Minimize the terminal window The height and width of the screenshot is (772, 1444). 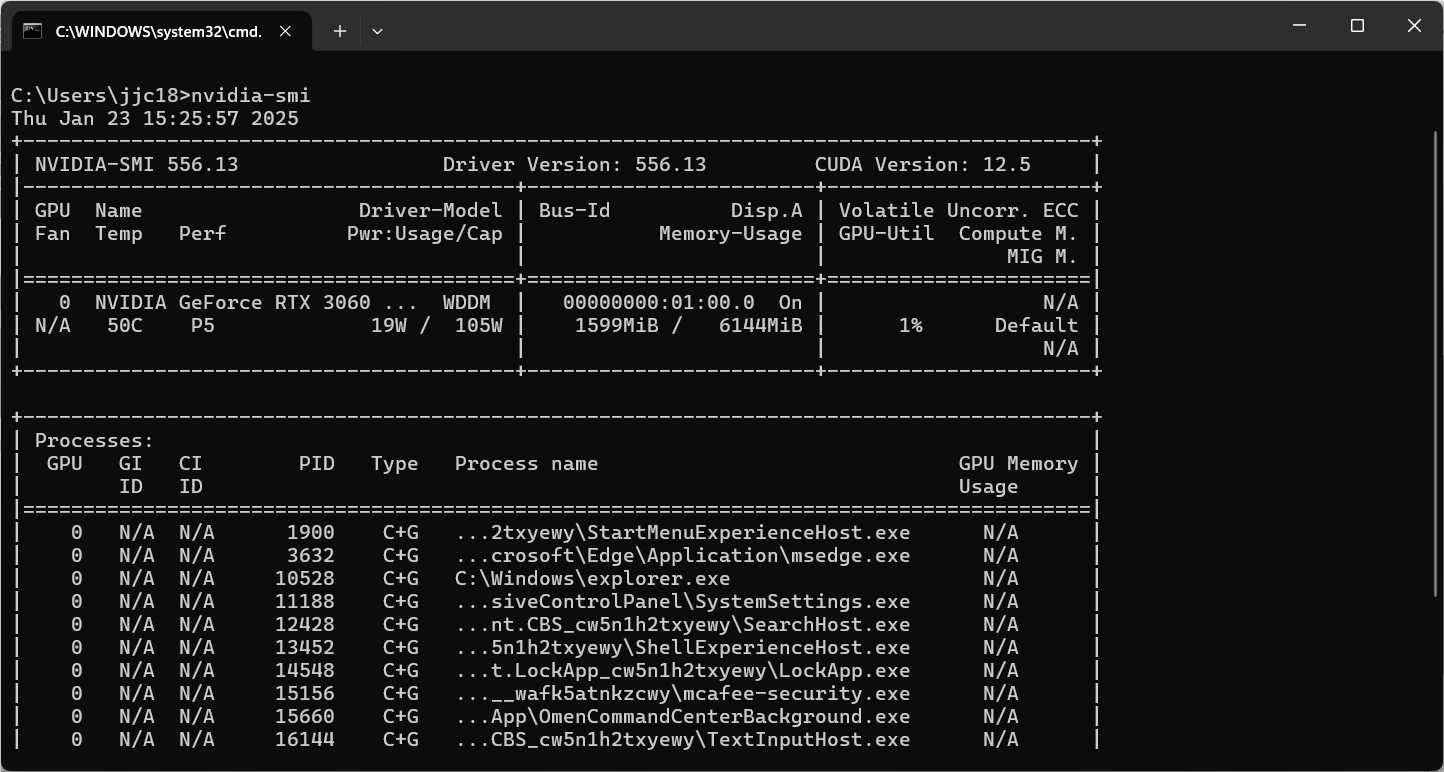[x=1300, y=26]
